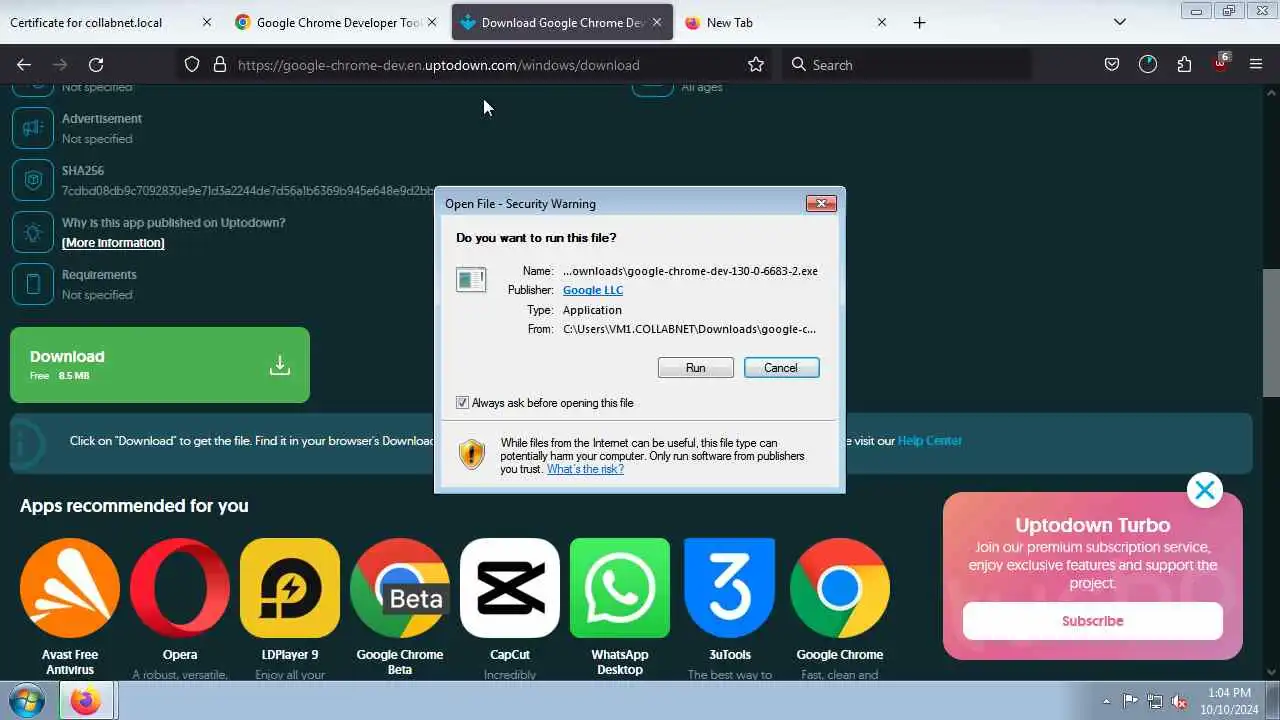
Task: Close the Certificate for collabnet.local tab
Action: point(207,22)
